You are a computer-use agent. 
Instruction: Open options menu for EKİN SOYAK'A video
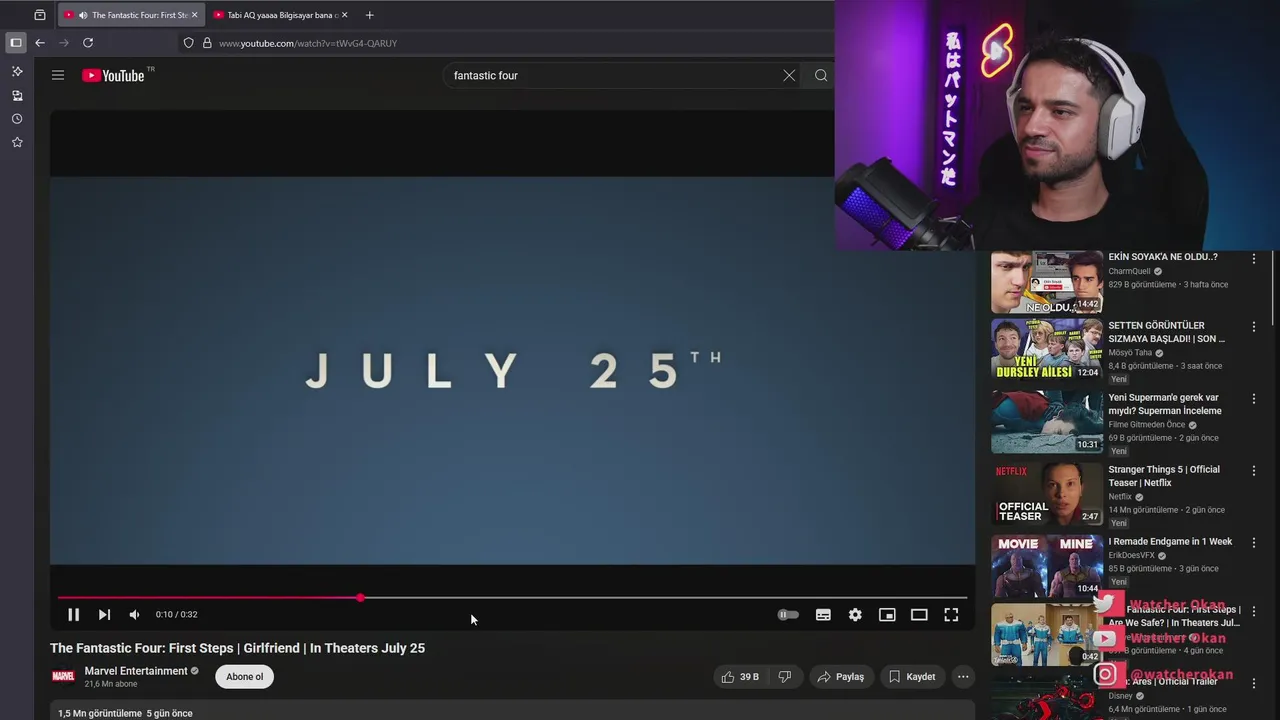[x=1253, y=259]
